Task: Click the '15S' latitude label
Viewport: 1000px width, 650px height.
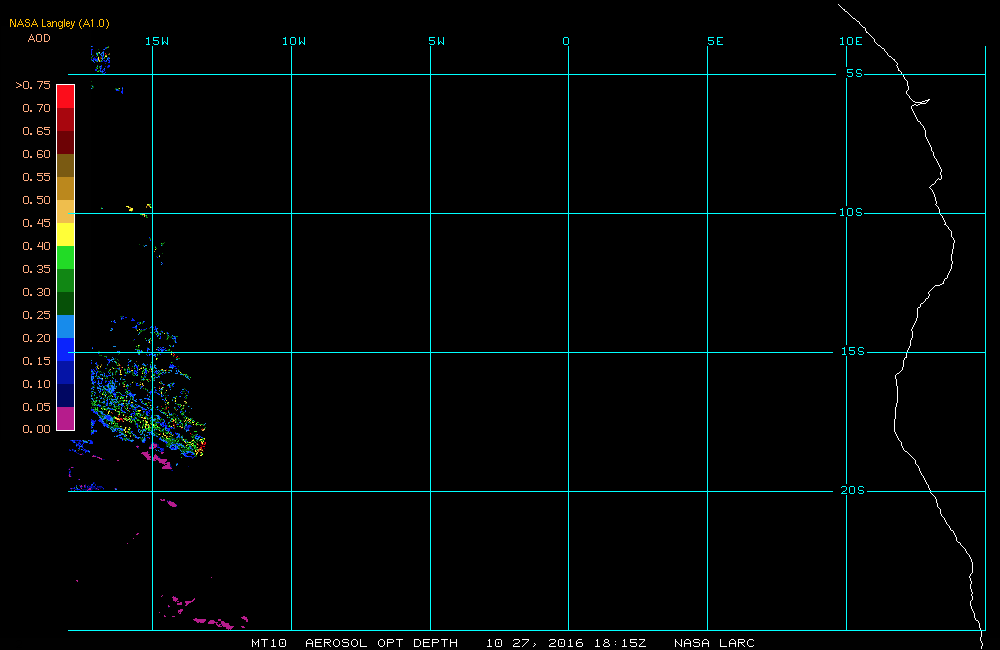Action: pos(853,351)
